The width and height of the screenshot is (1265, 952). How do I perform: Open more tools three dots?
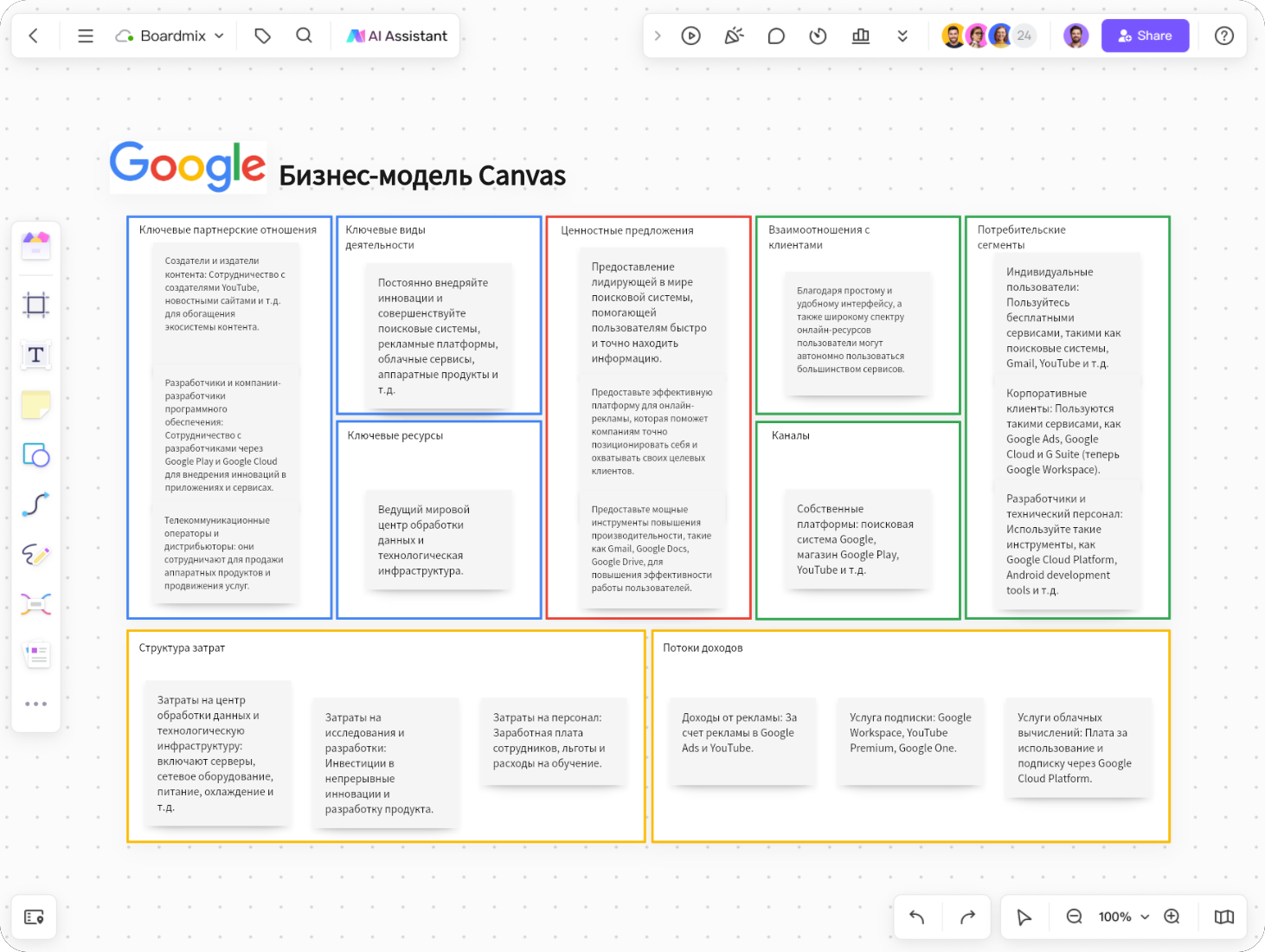(x=36, y=704)
